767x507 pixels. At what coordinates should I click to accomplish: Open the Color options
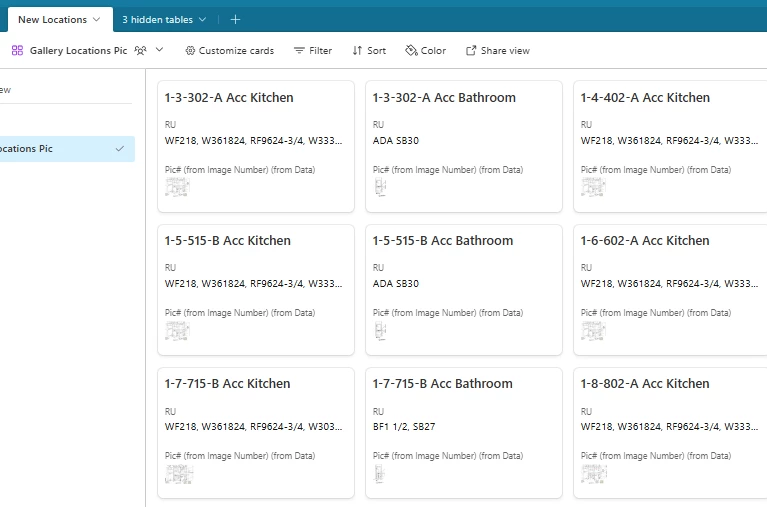(426, 50)
